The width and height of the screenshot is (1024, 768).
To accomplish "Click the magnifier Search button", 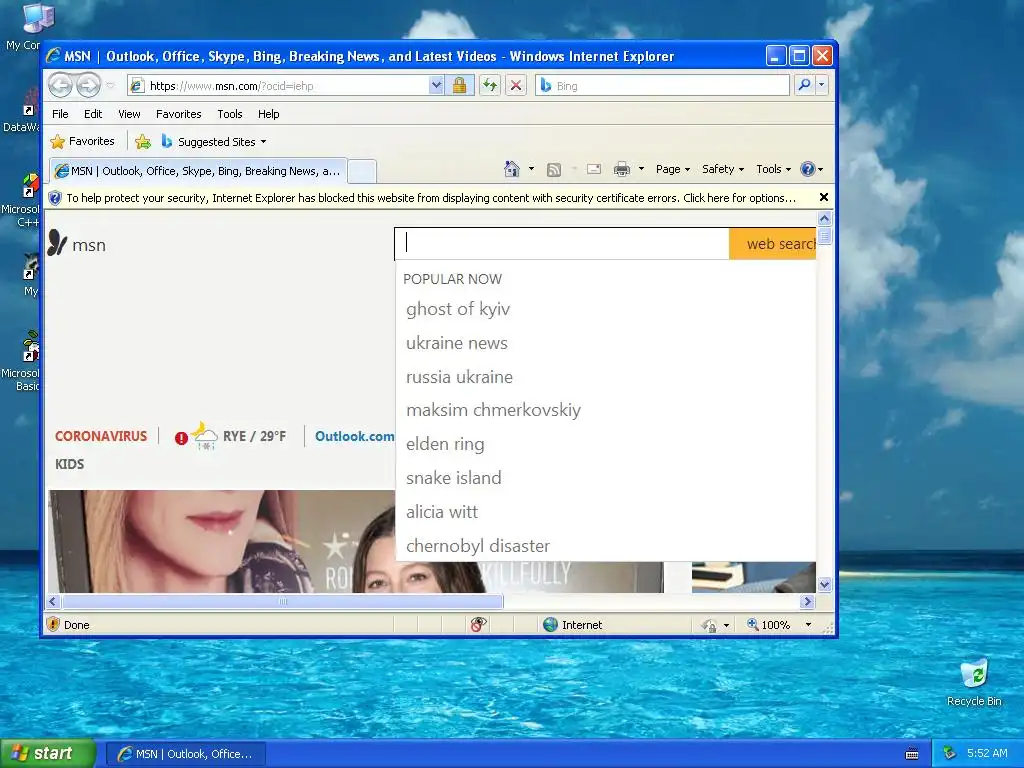I will pyautogui.click(x=805, y=86).
